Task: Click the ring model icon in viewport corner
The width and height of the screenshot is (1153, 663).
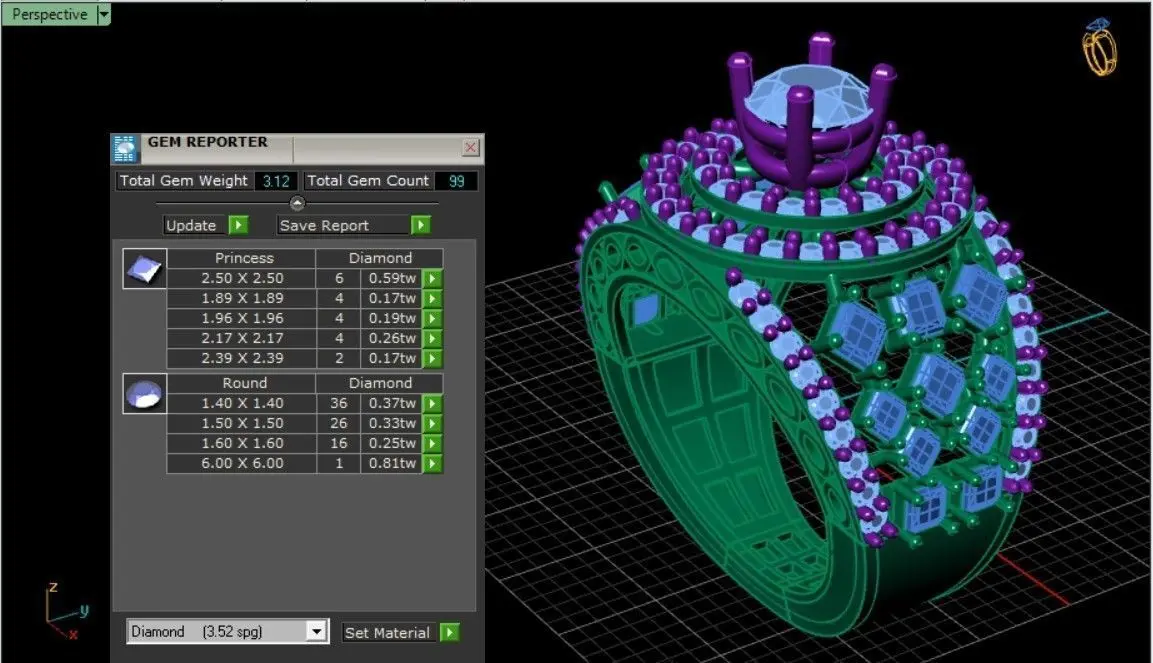Action: point(1099,47)
